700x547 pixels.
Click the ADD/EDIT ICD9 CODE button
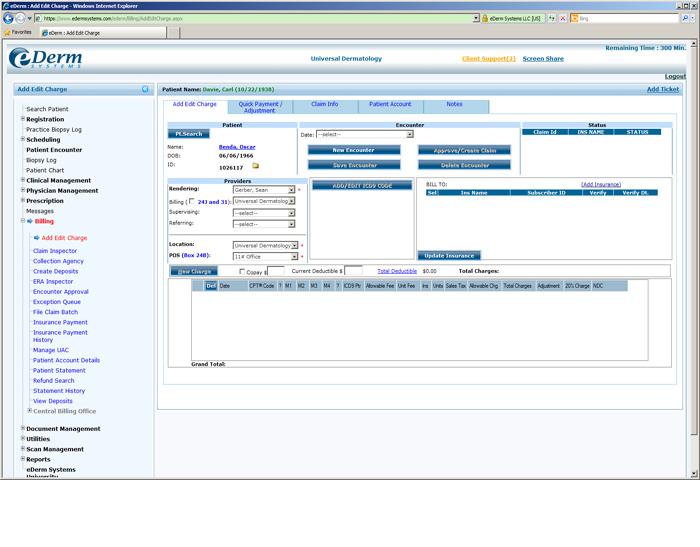click(x=362, y=185)
